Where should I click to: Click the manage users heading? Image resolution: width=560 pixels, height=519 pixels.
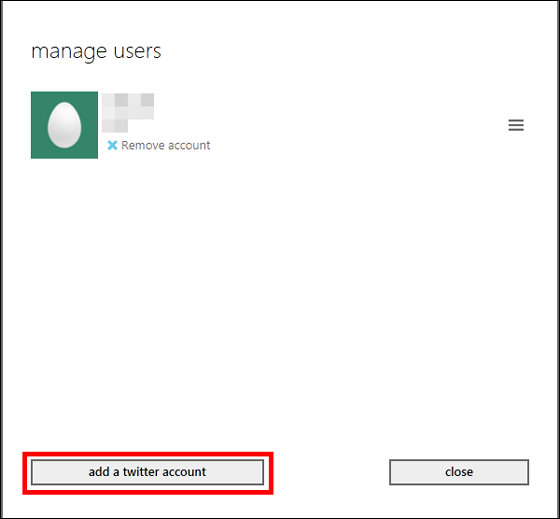[96, 52]
